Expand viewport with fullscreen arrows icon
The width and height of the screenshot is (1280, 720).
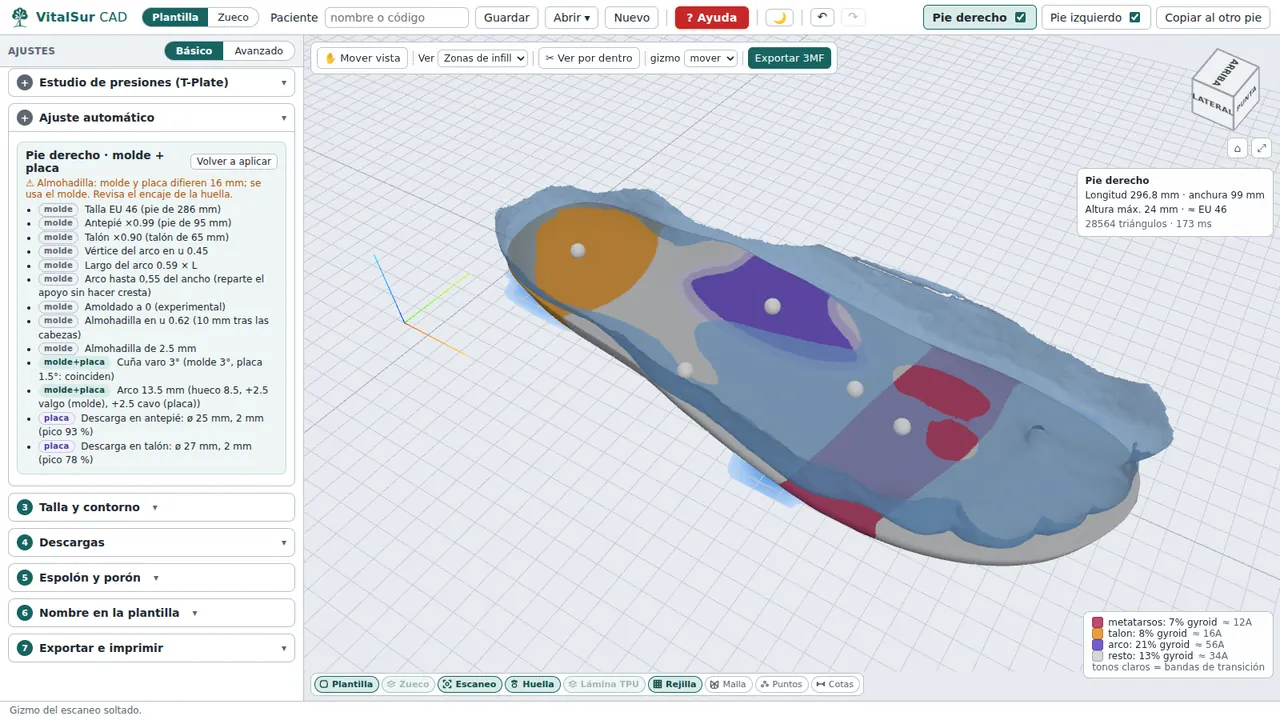(x=1261, y=148)
